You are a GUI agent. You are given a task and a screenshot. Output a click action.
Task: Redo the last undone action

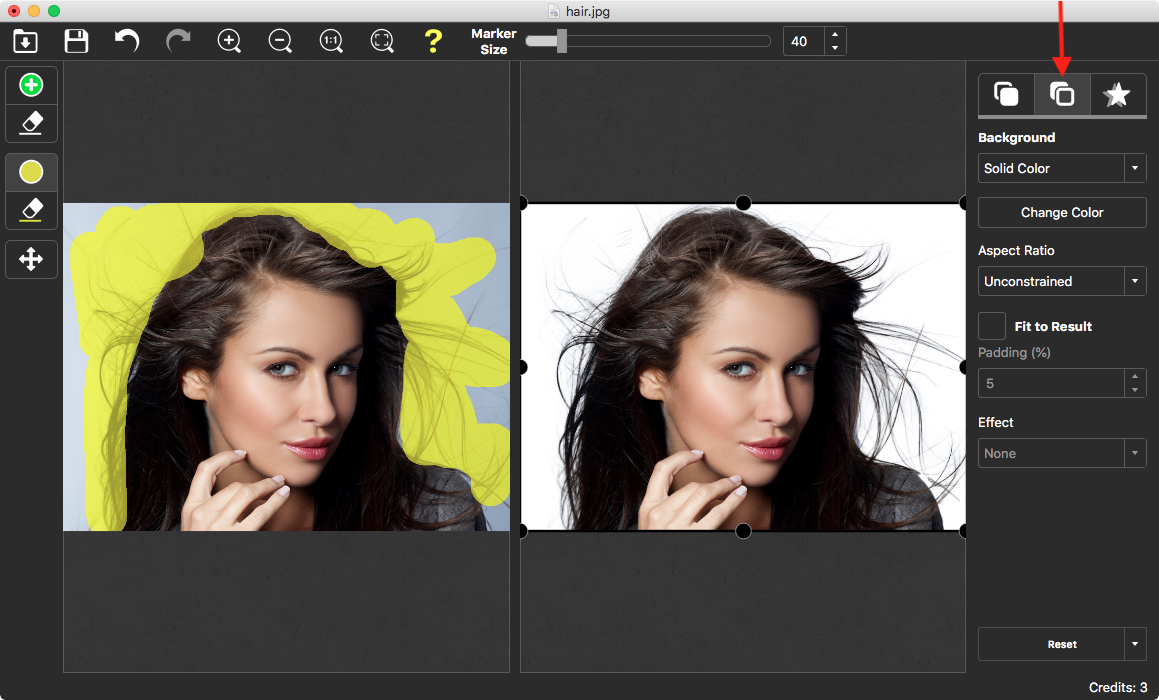[x=178, y=41]
